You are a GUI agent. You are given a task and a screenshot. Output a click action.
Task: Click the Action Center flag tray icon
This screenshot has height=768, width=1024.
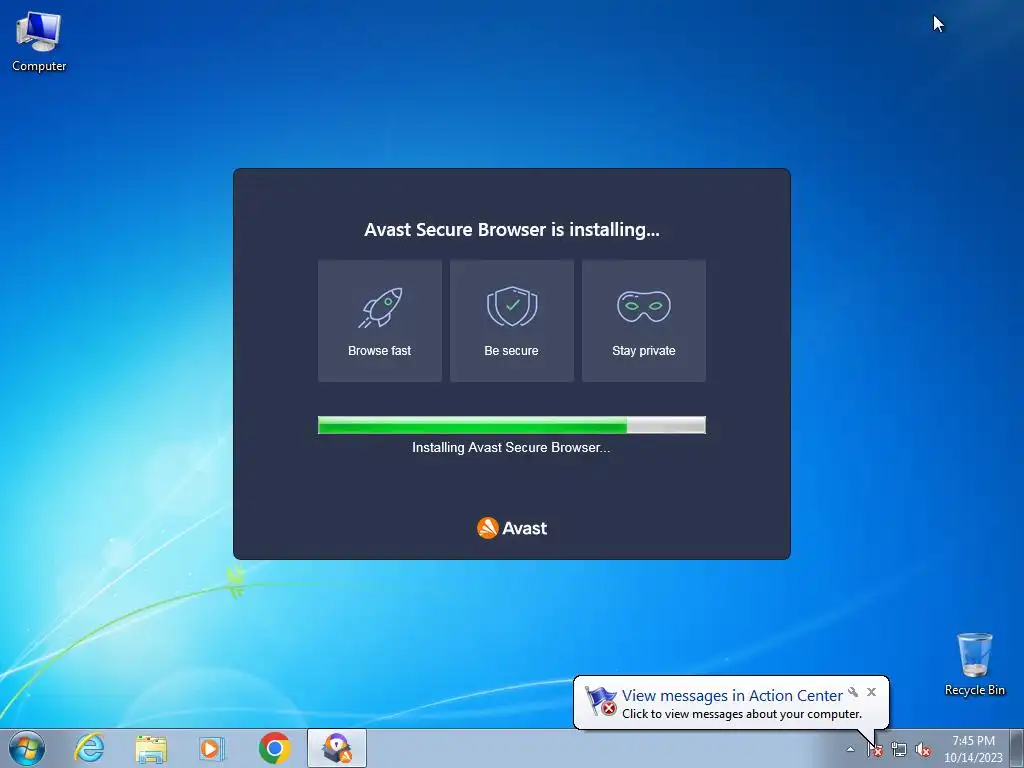874,749
